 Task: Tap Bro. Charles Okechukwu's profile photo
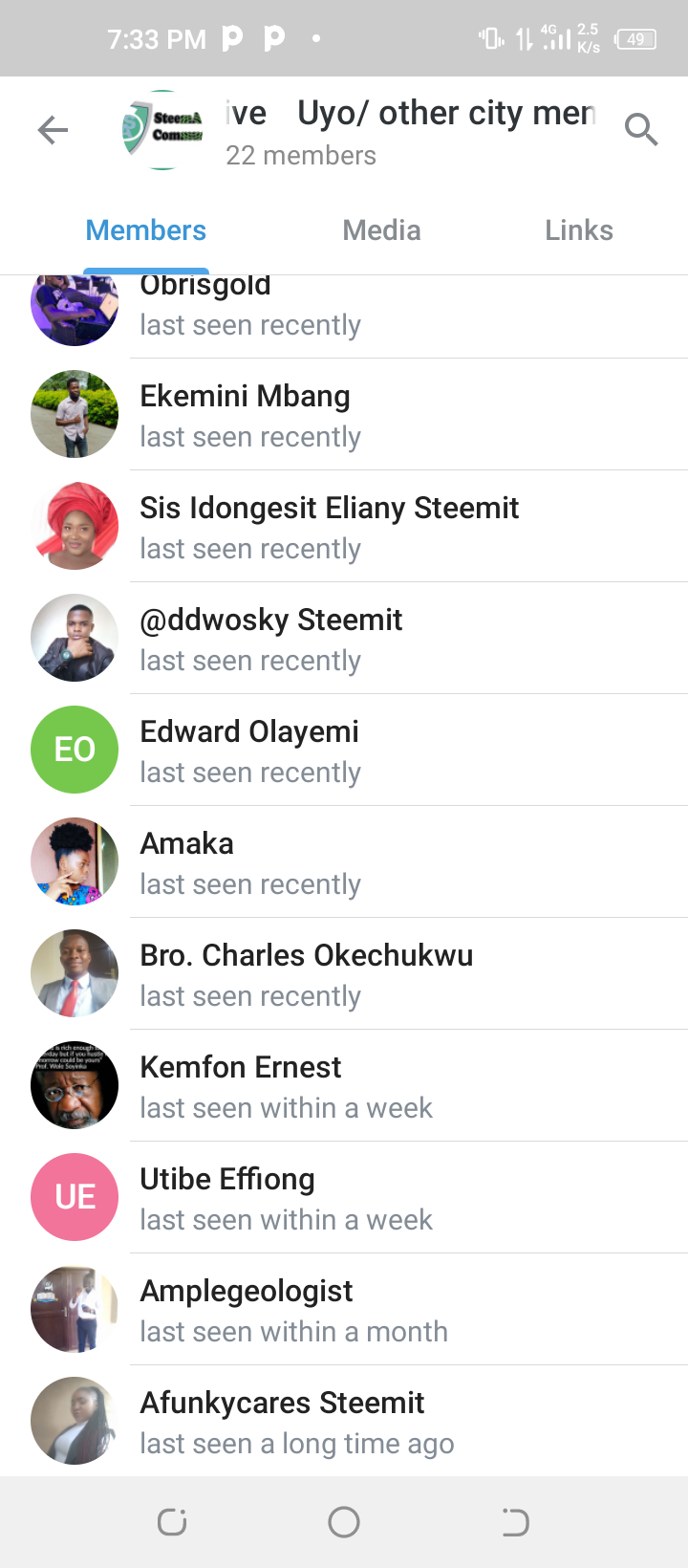point(75,973)
